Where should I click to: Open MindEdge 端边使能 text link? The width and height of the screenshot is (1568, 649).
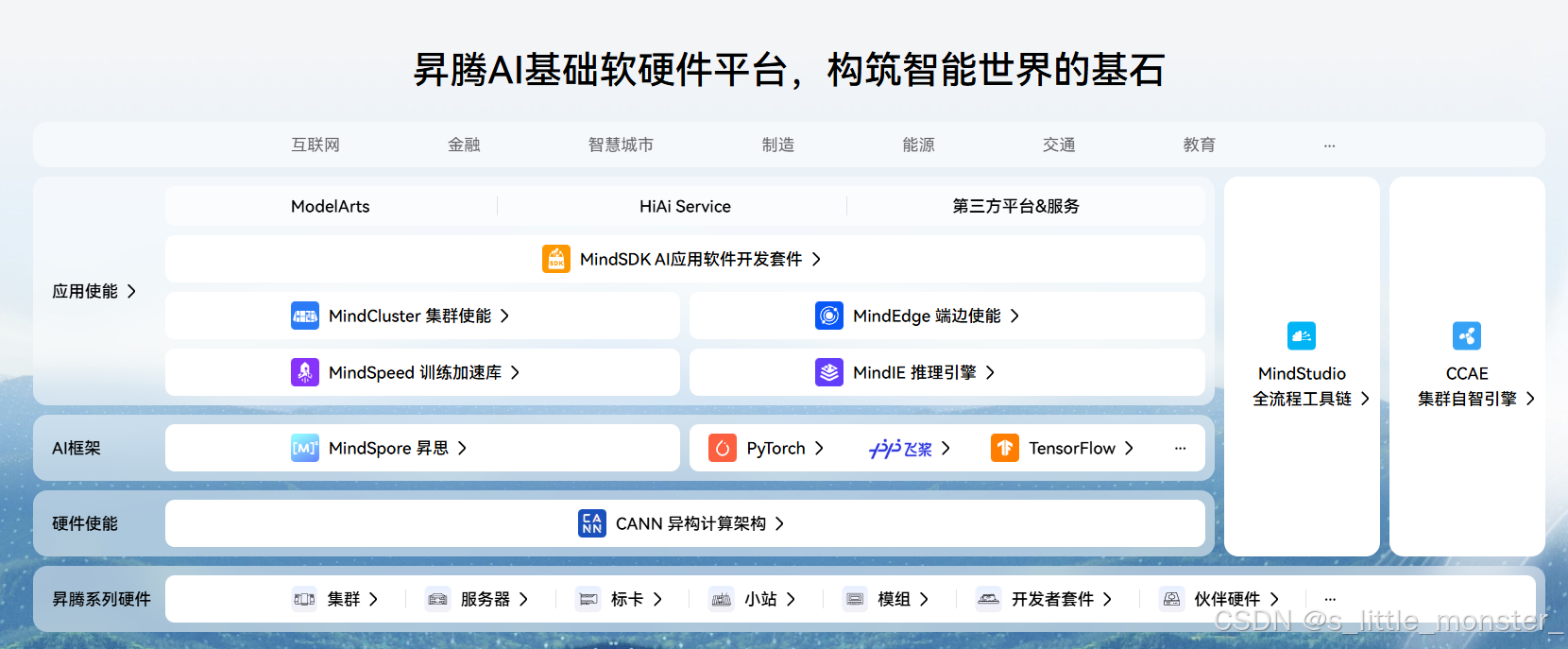click(927, 316)
